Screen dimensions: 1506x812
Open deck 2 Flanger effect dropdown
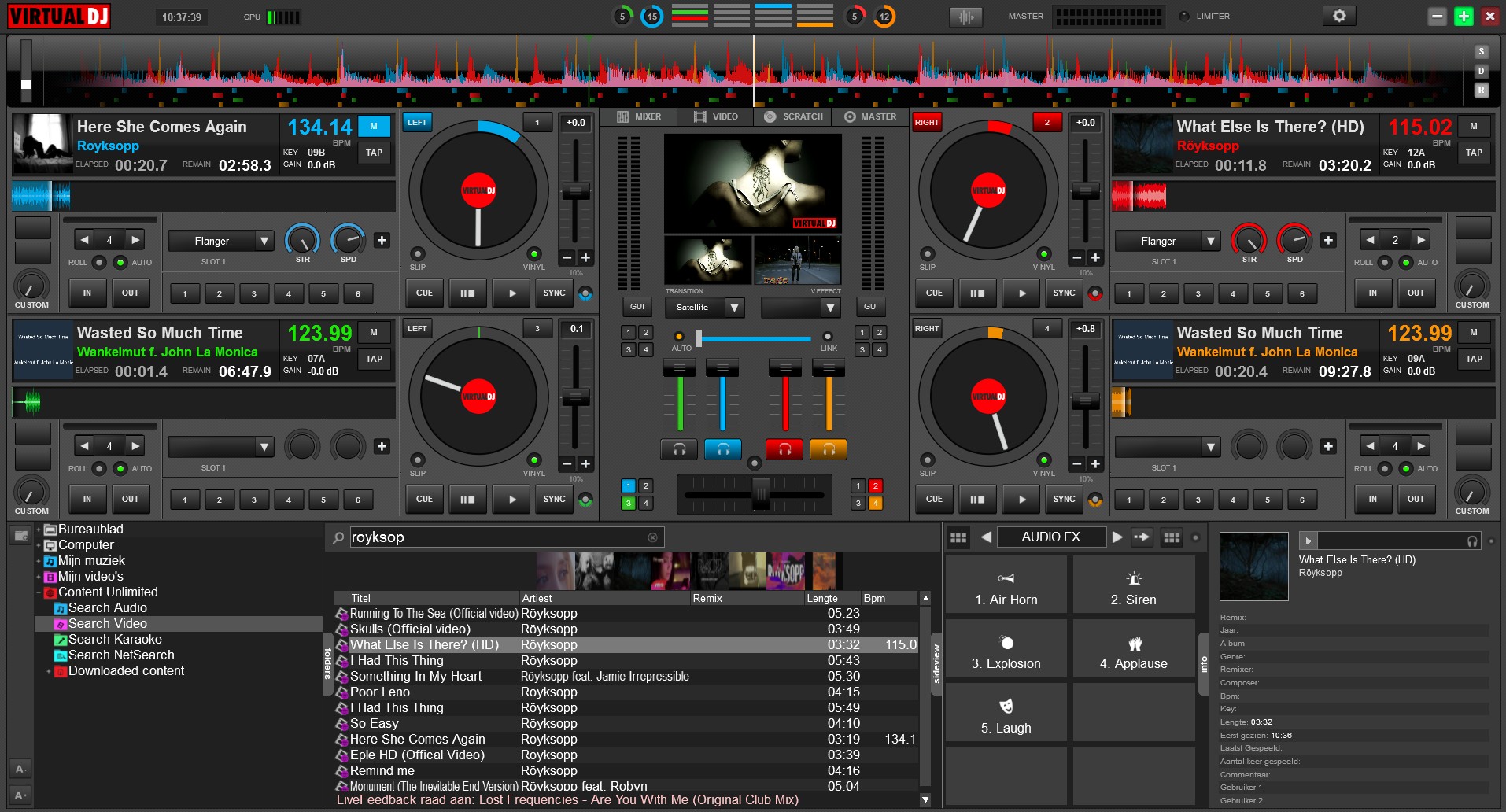coord(1210,241)
